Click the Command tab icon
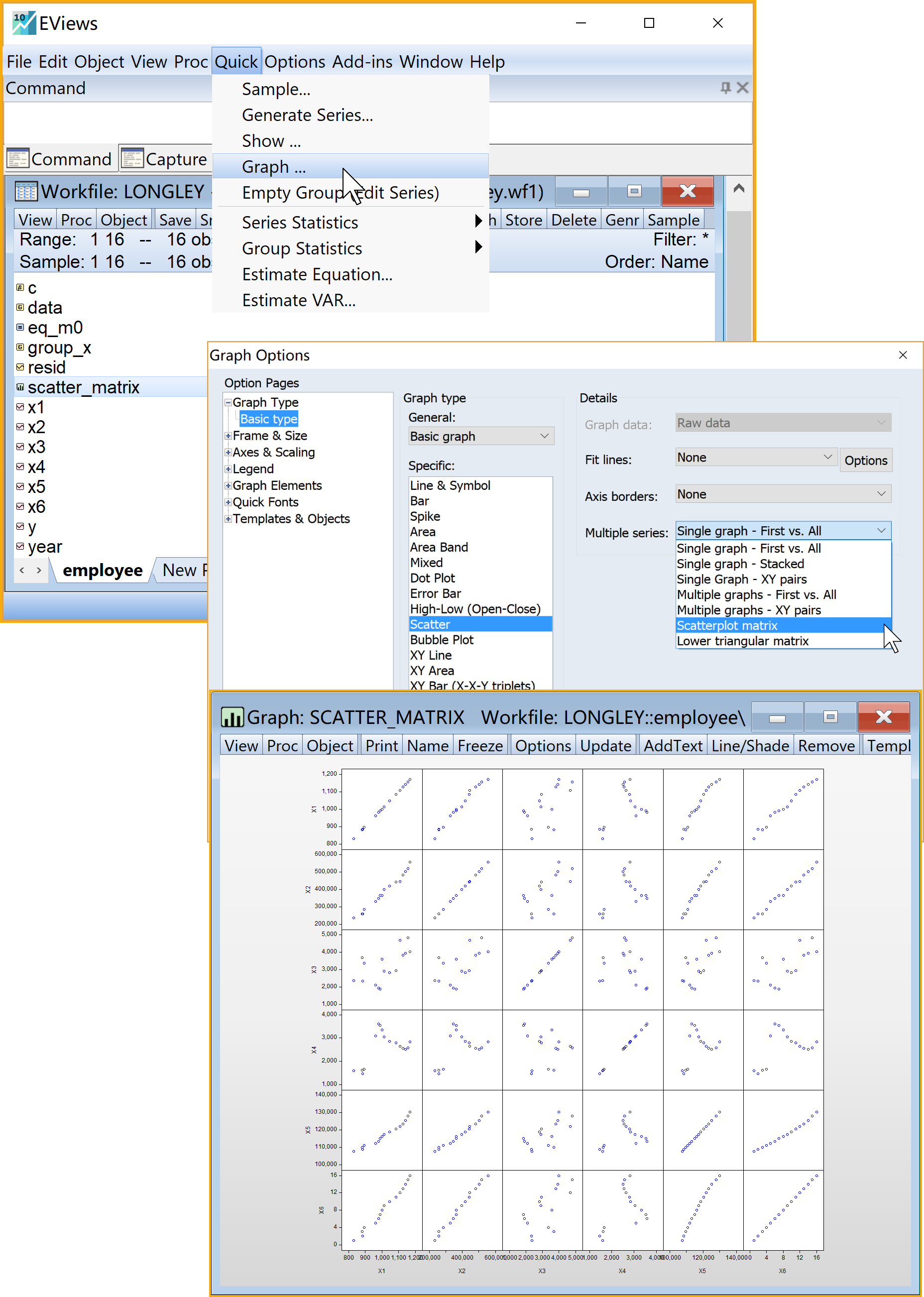Screen dimensions: 924x1297 17,159
